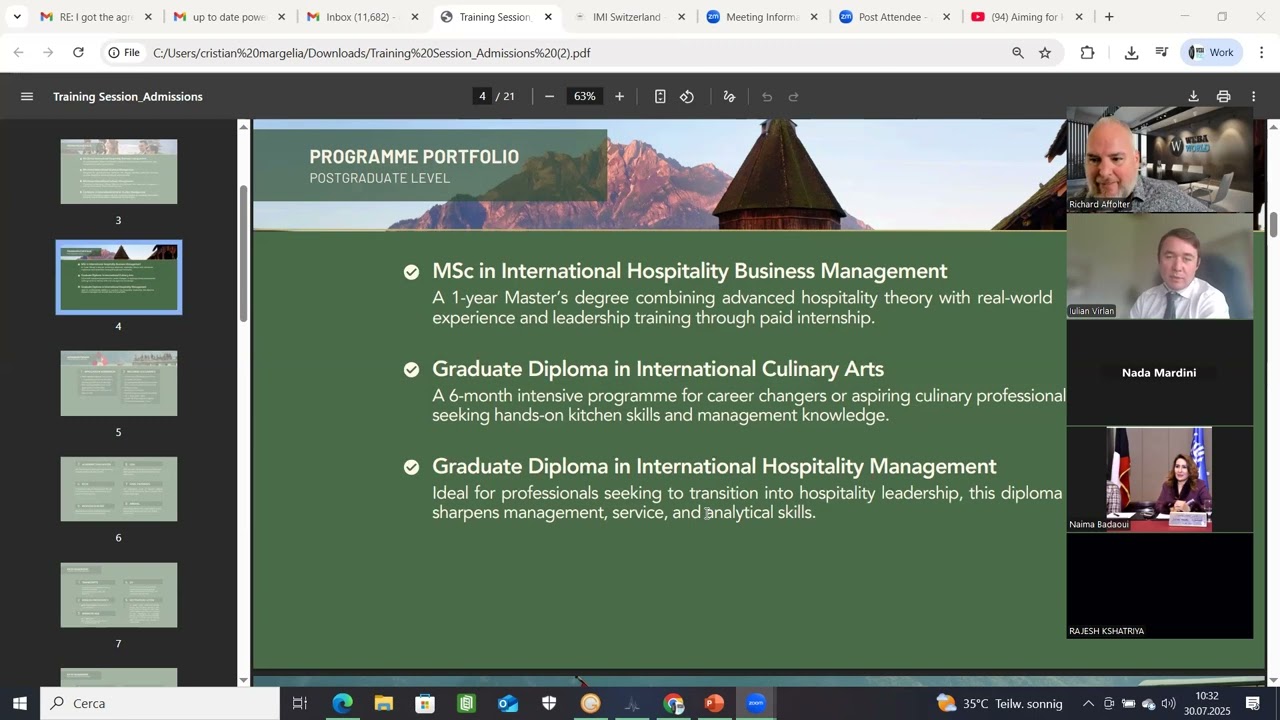The image size is (1280, 720).
Task: Select Iulian Virlan's video tile
Action: 1160,267
